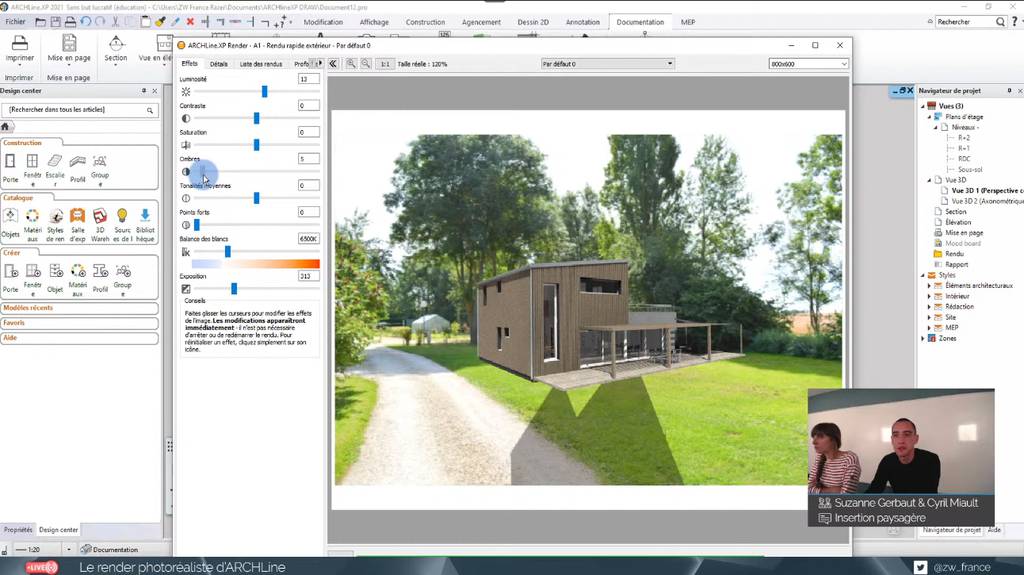Viewport: 1024px width, 575px height.
Task: Click the Points forts slider handle
Action: 197,225
